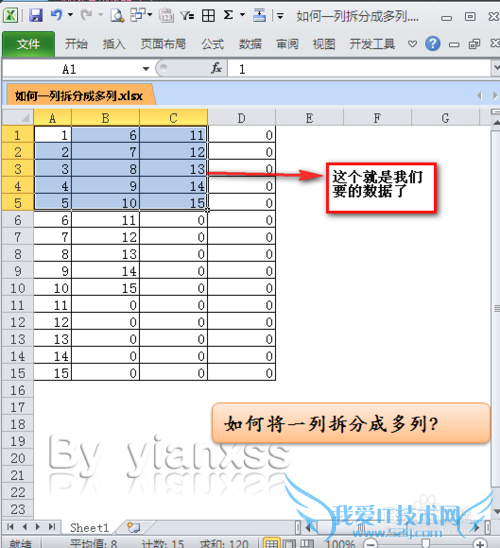Click the 这个就是我们要的数据了 text box
This screenshot has width=500, height=548.
pos(382,188)
